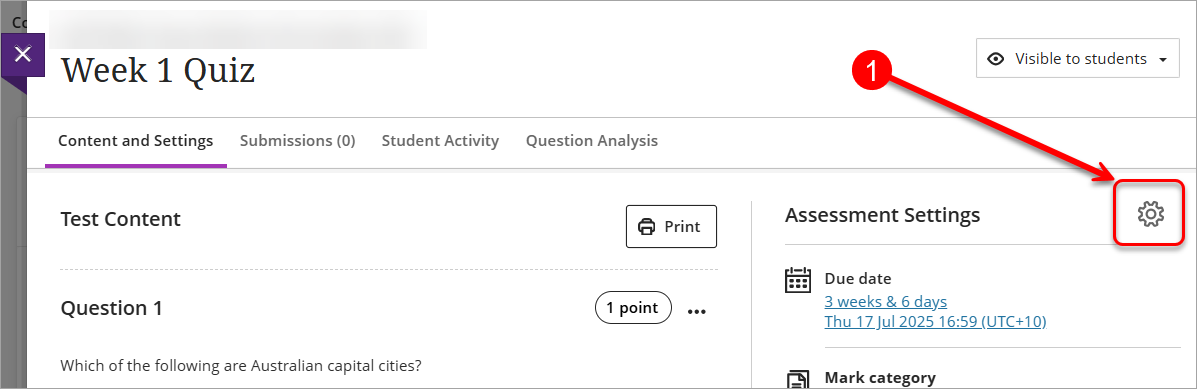Open Question 1 three-dot options menu
1197x389 pixels.
(x=697, y=310)
